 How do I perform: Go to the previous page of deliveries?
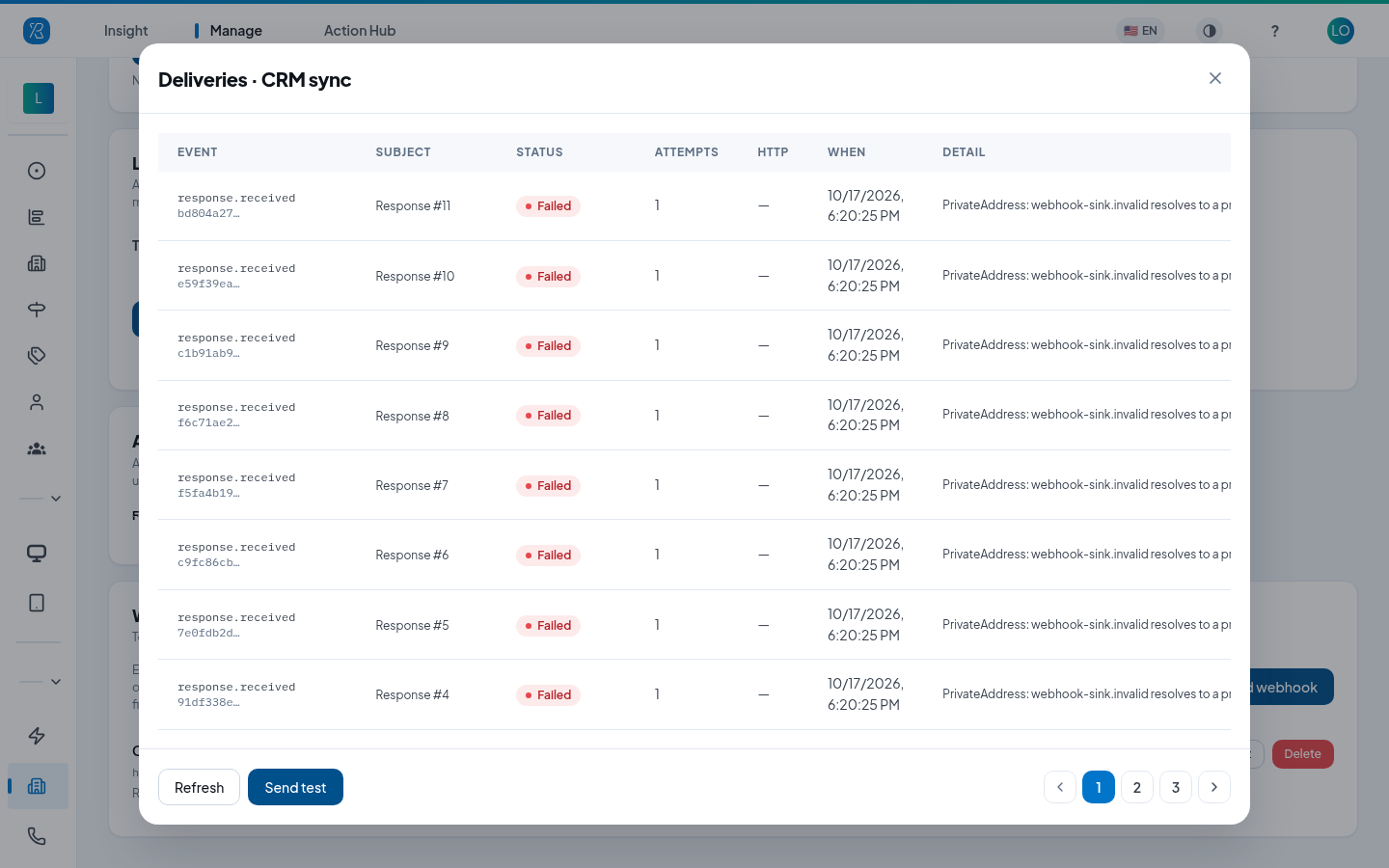pyautogui.click(x=1060, y=787)
